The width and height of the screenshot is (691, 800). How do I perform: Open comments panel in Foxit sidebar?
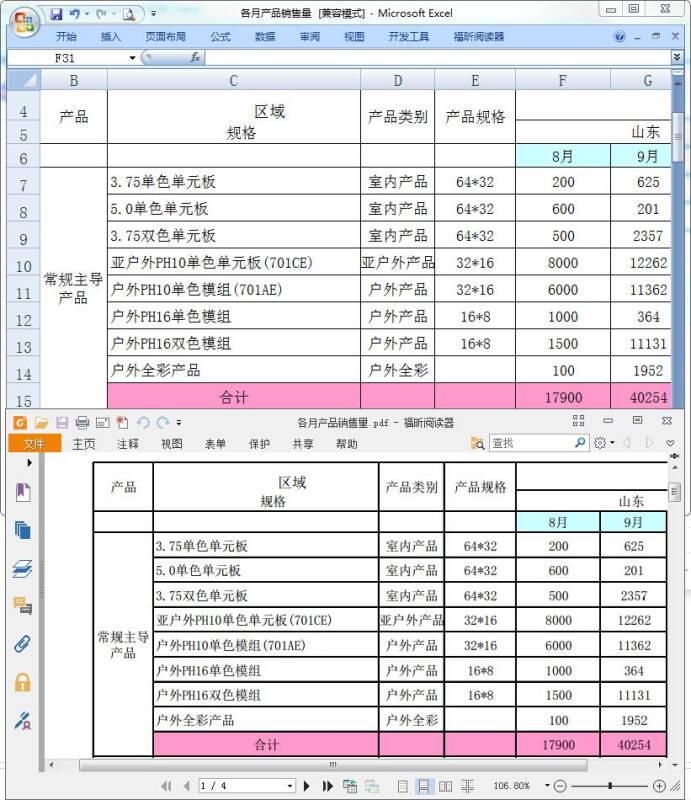pyautogui.click(x=22, y=606)
